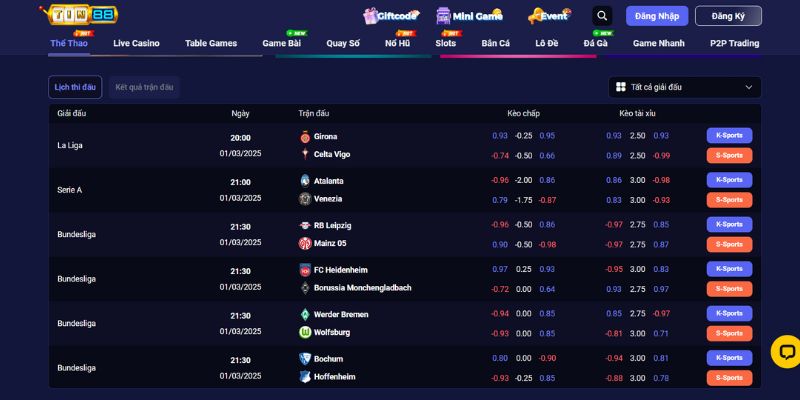
Task: Click the Hoffenheim team crest
Action: point(305,377)
